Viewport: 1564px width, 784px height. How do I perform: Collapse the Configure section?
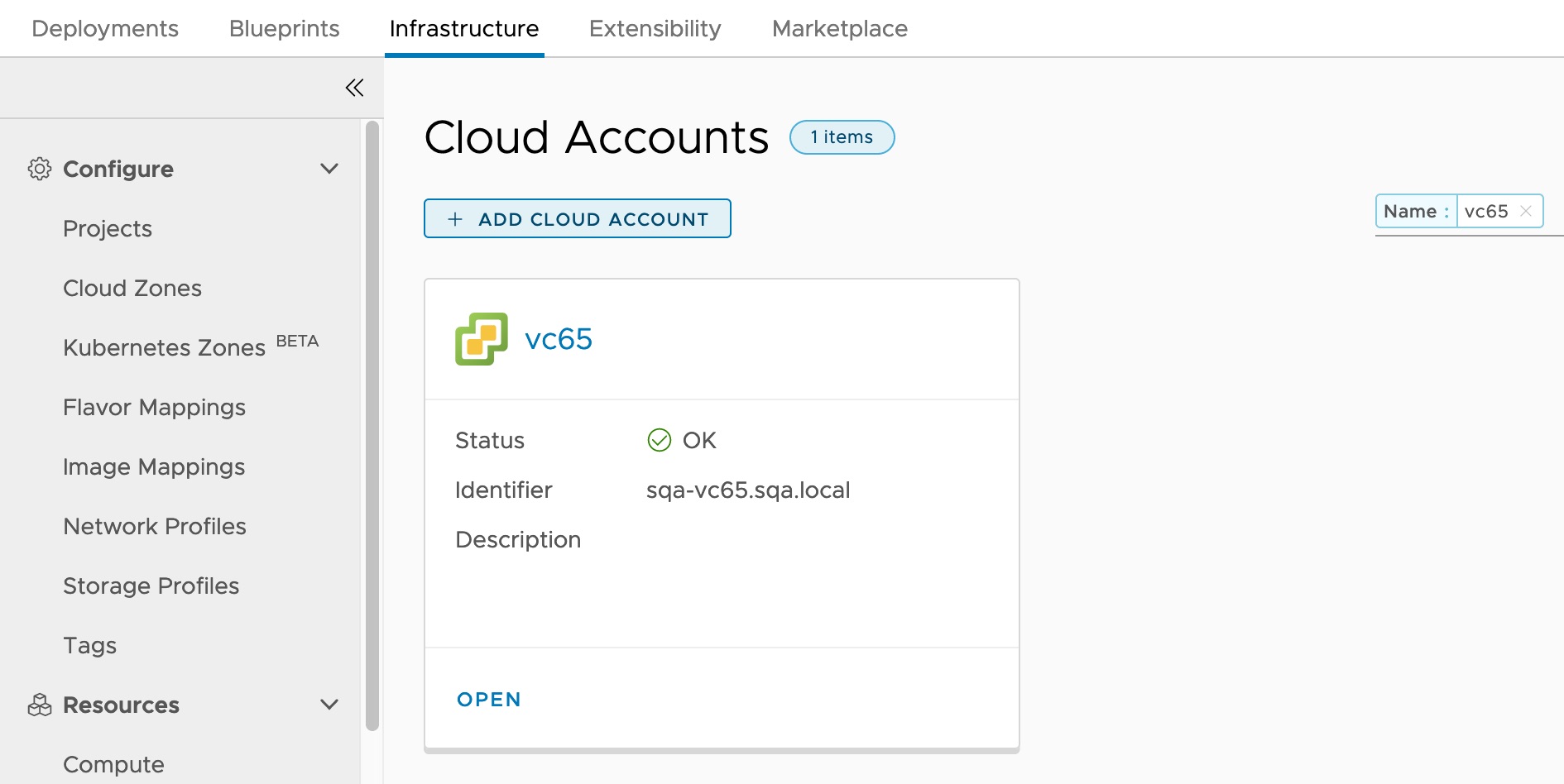point(329,168)
